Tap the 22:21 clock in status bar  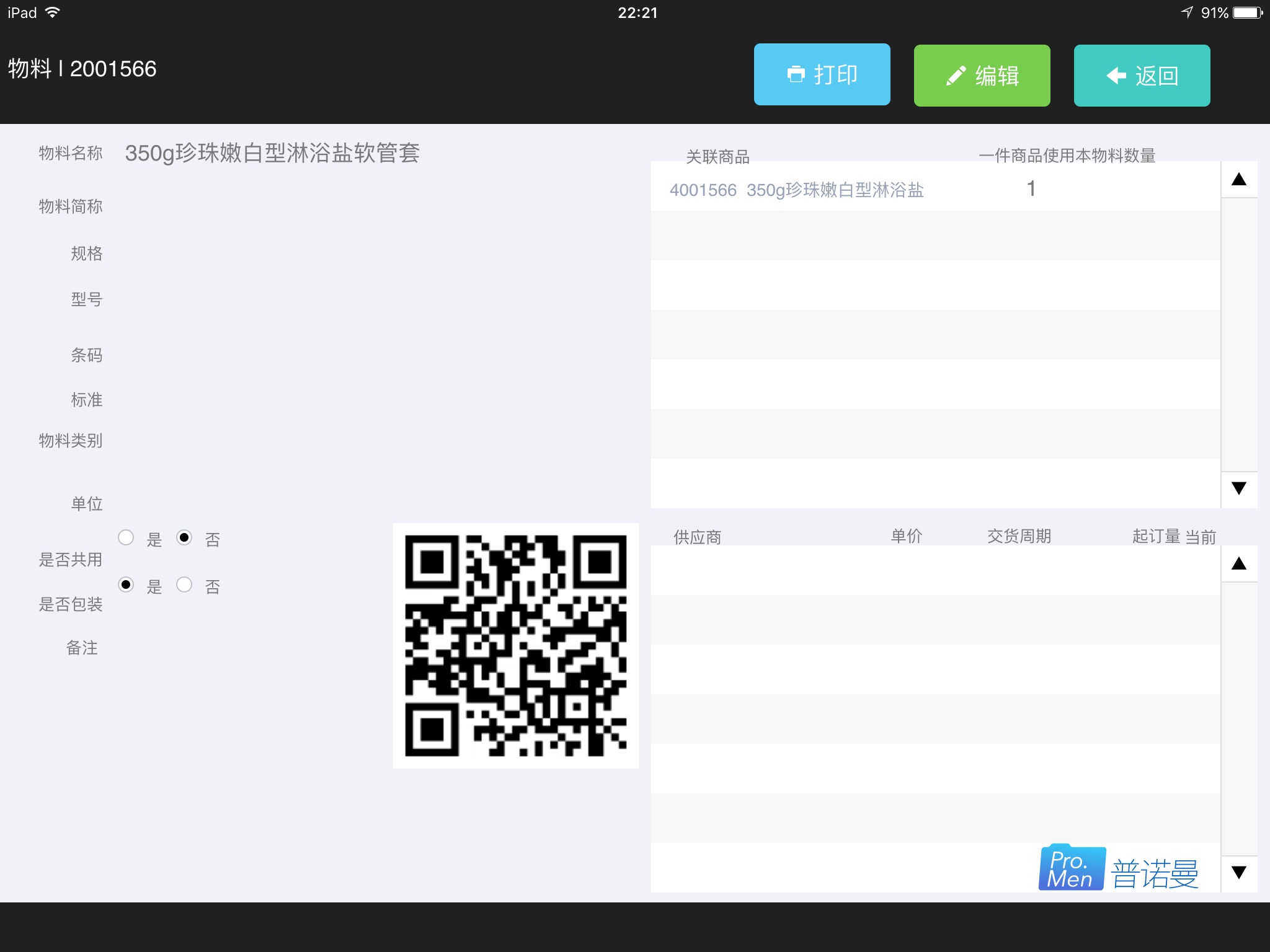point(637,12)
